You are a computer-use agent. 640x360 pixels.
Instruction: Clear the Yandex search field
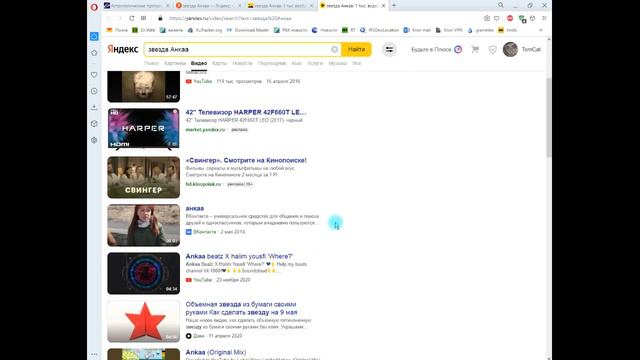[334, 49]
